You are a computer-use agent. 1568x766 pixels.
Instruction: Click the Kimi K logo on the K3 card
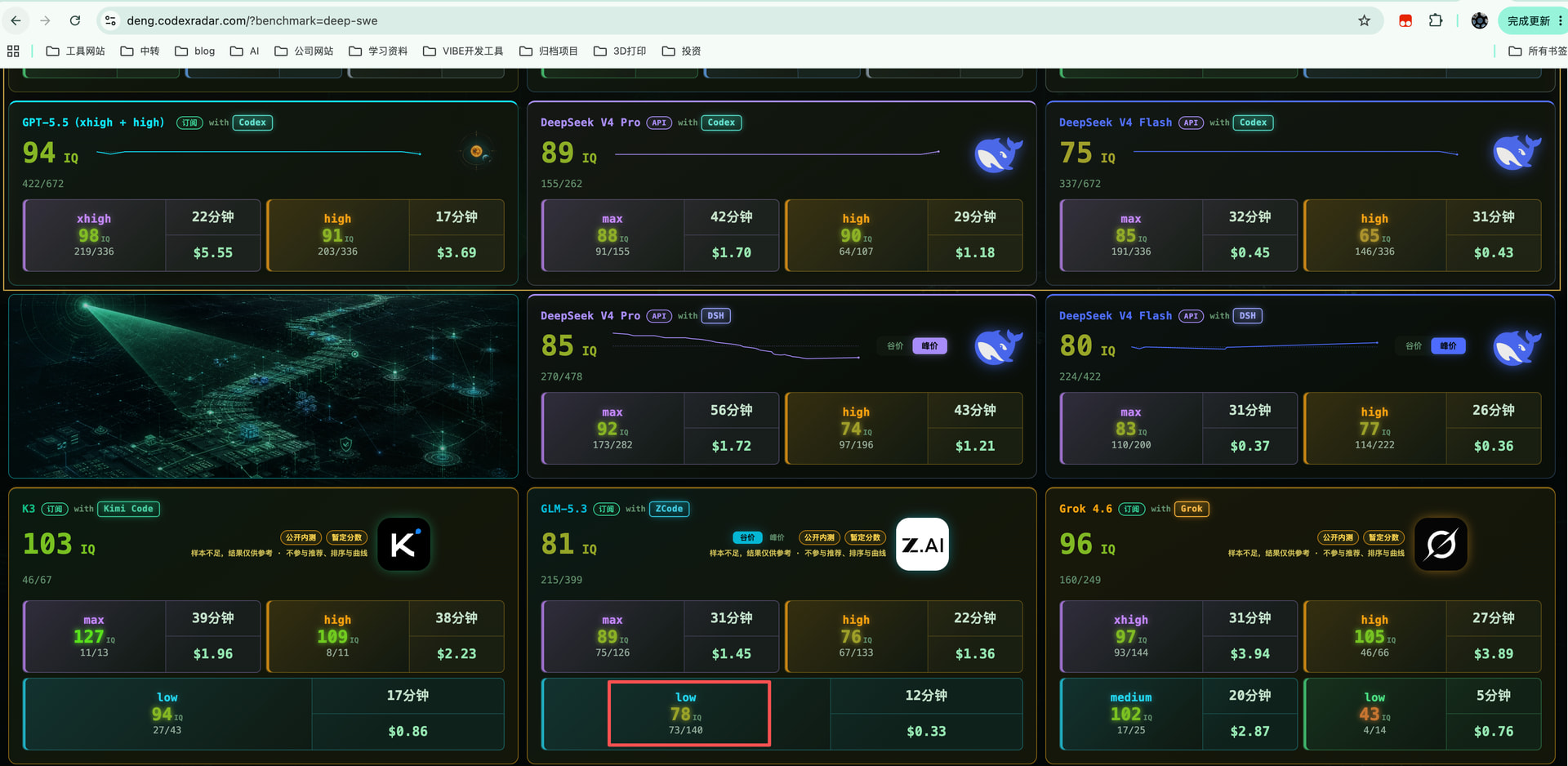click(403, 544)
